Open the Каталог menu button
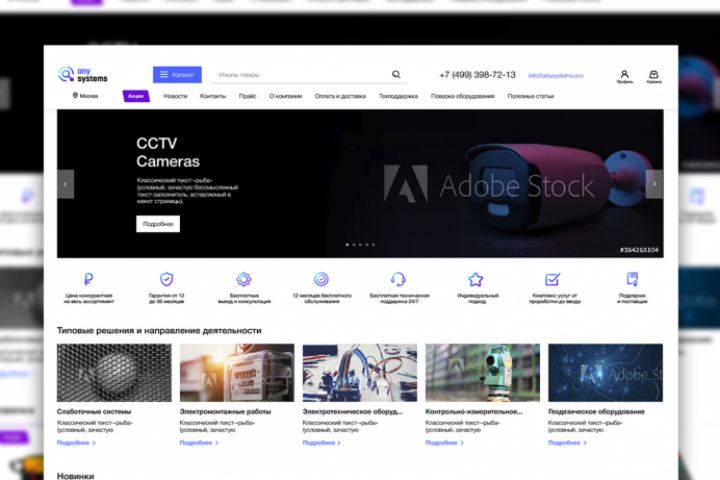The width and height of the screenshot is (720, 480). (x=177, y=74)
